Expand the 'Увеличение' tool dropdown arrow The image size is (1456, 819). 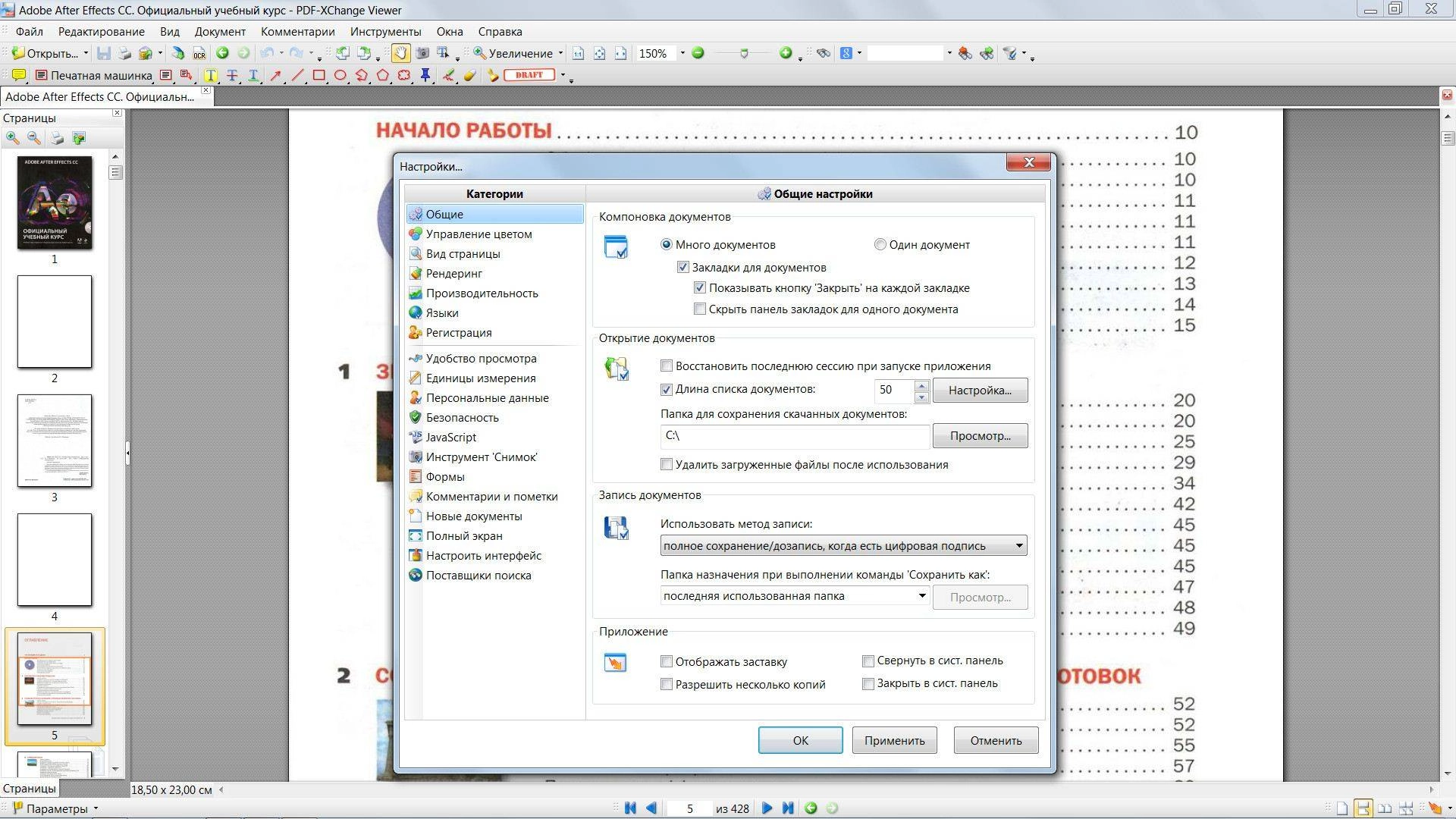click(560, 53)
